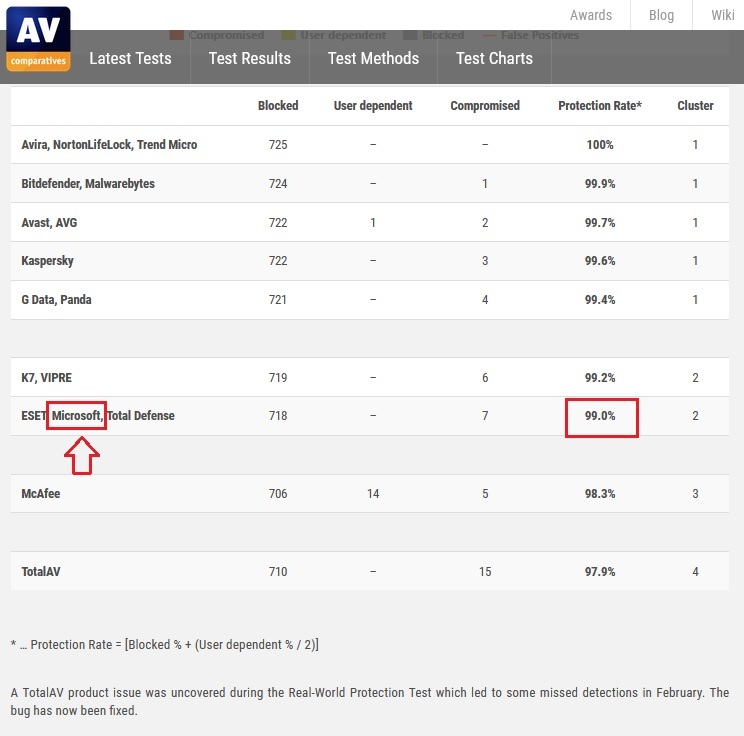Click TotalAV's 15 compromised value
The image size is (744, 736).
485,571
